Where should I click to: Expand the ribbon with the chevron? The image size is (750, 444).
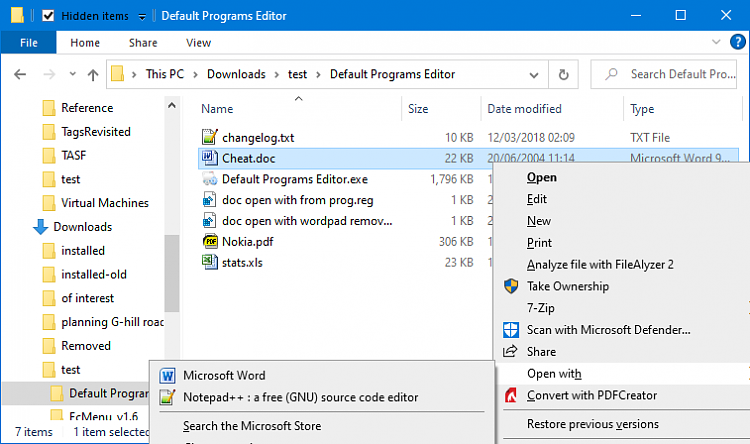[714, 43]
